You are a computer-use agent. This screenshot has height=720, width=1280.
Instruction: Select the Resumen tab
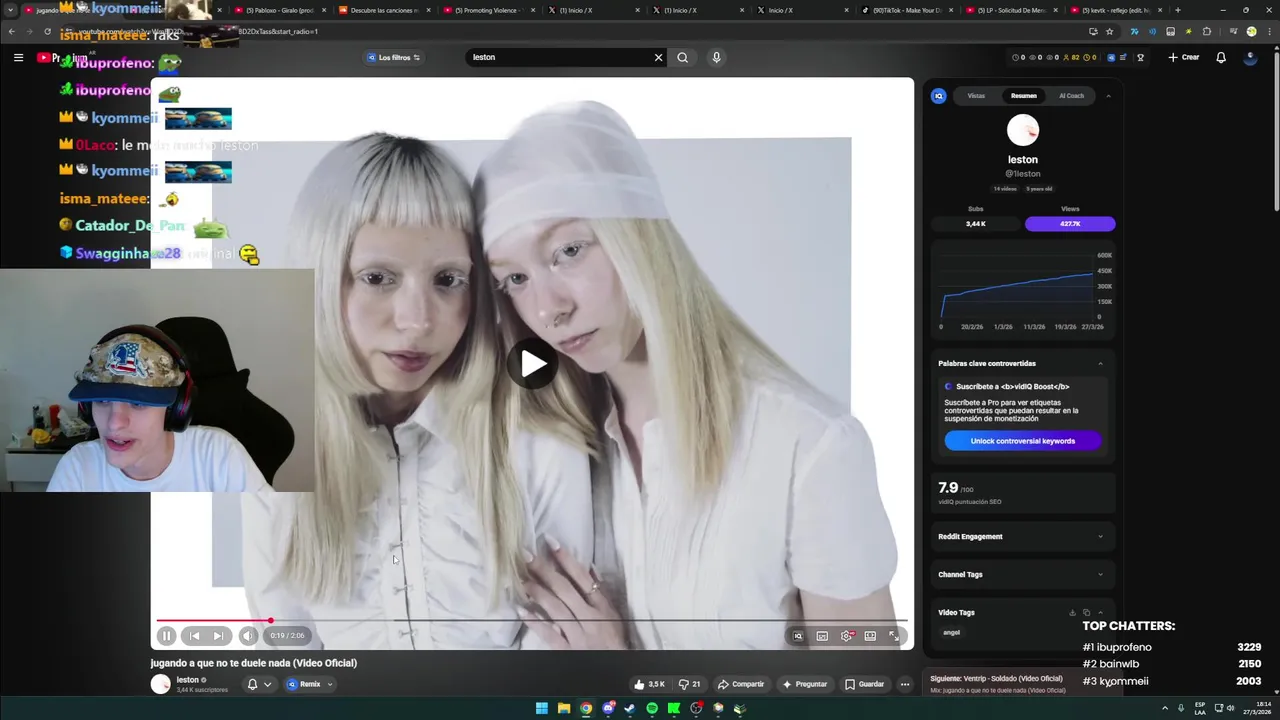point(1023,96)
